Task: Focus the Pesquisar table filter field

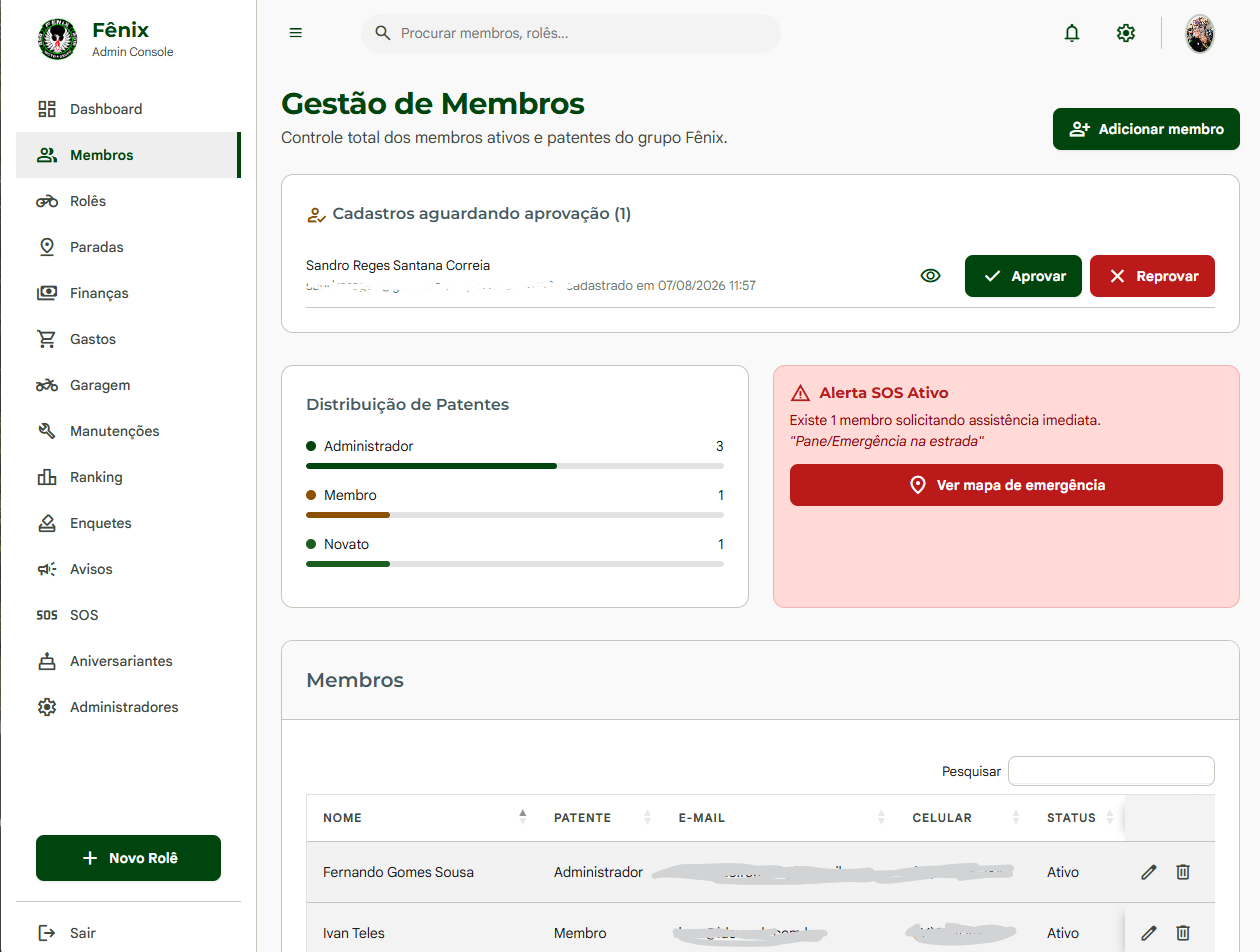Action: (1111, 771)
